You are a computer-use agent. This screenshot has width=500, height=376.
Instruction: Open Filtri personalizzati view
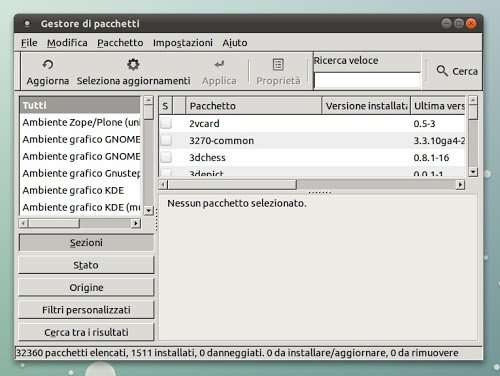86,310
